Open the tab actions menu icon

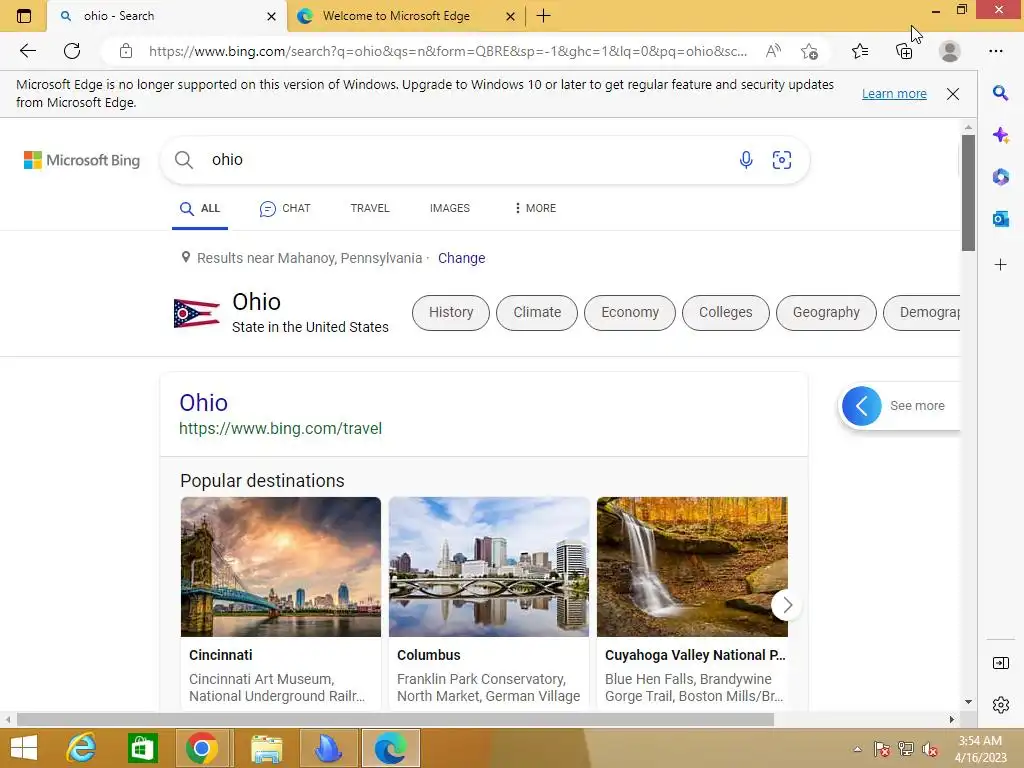click(x=24, y=16)
